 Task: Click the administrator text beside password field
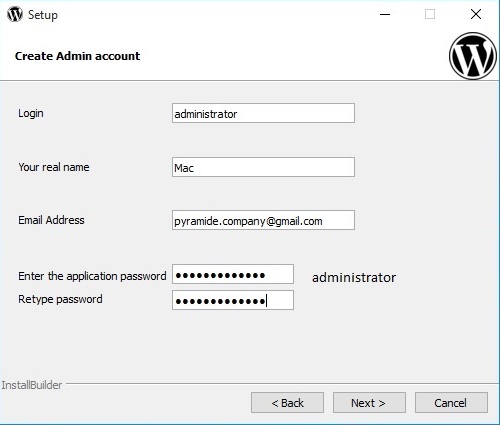click(x=354, y=277)
